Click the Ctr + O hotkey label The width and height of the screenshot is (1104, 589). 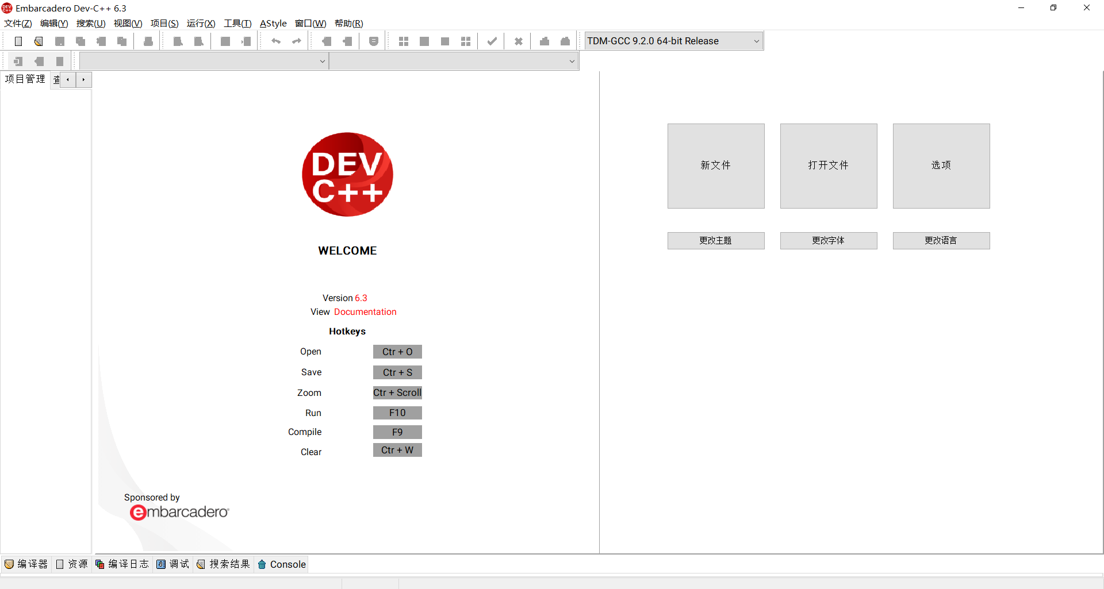[398, 352]
